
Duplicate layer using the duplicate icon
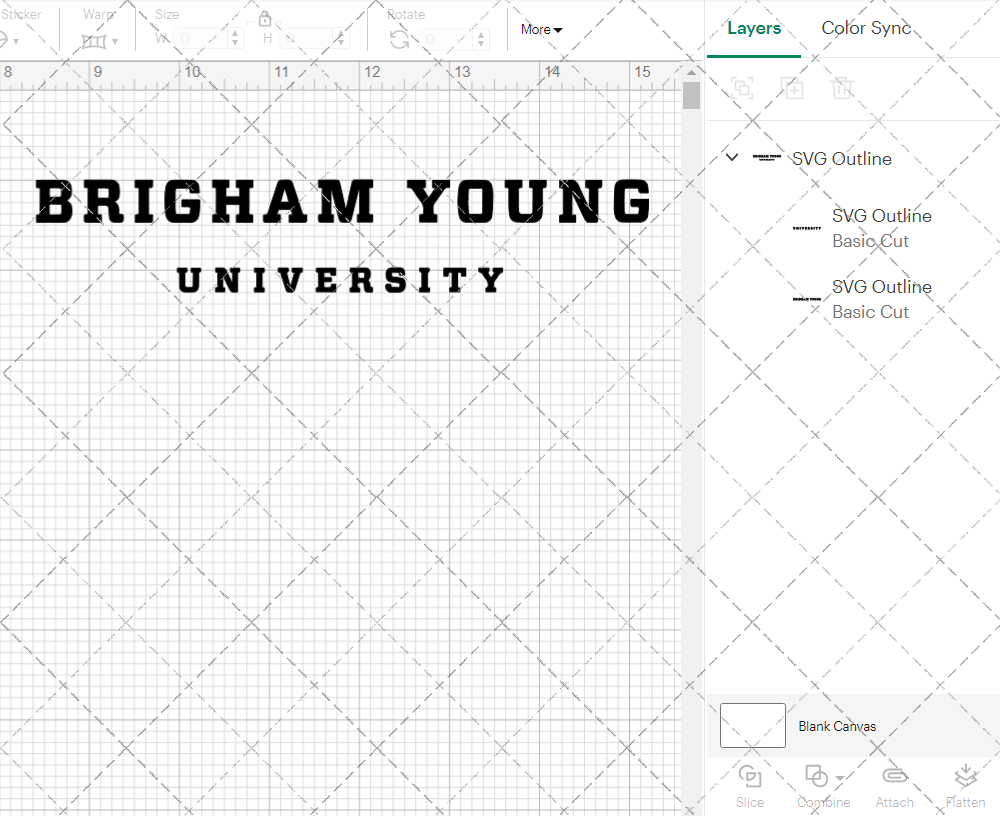point(793,88)
